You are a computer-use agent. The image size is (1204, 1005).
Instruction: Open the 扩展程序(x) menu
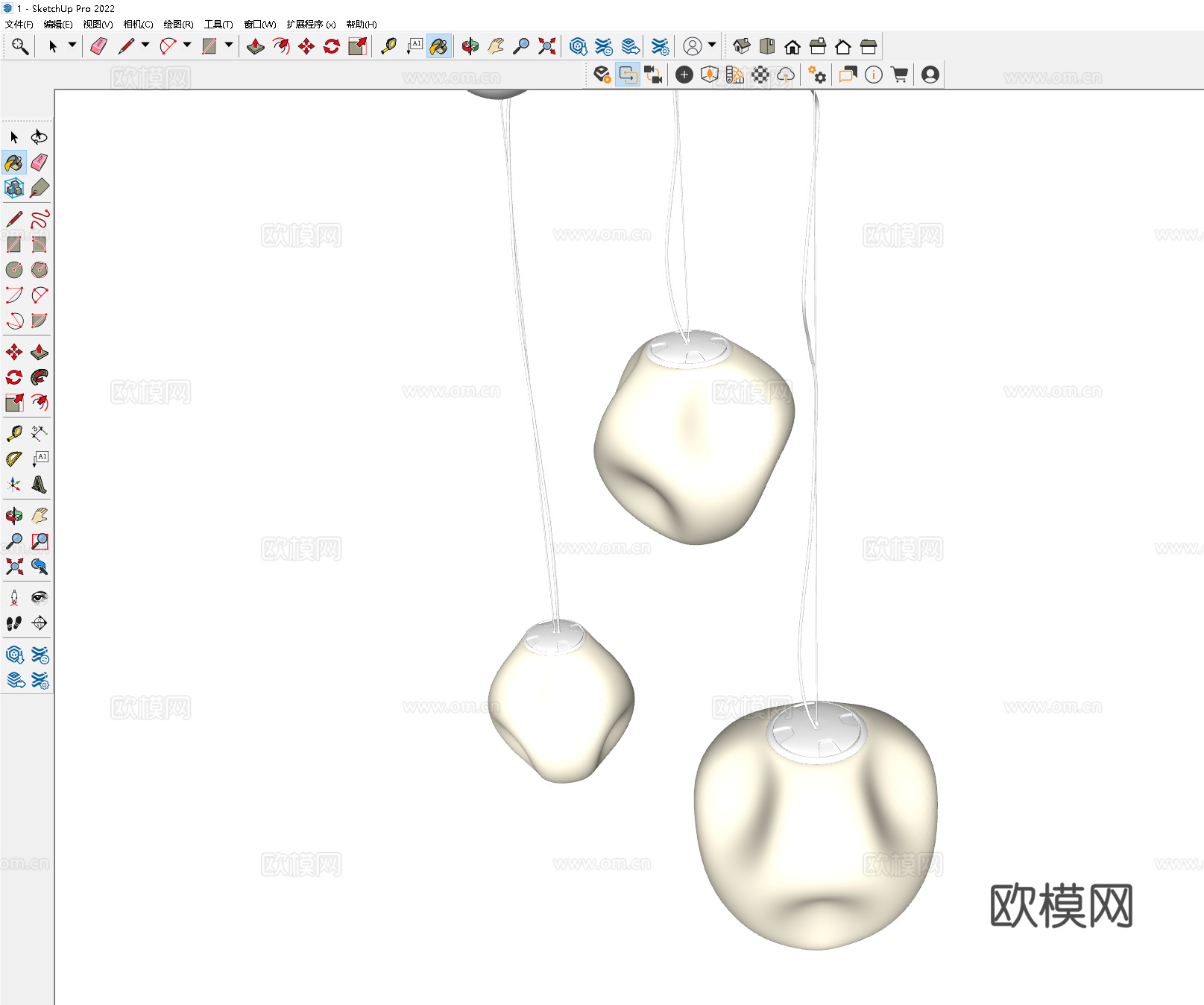pos(311,25)
